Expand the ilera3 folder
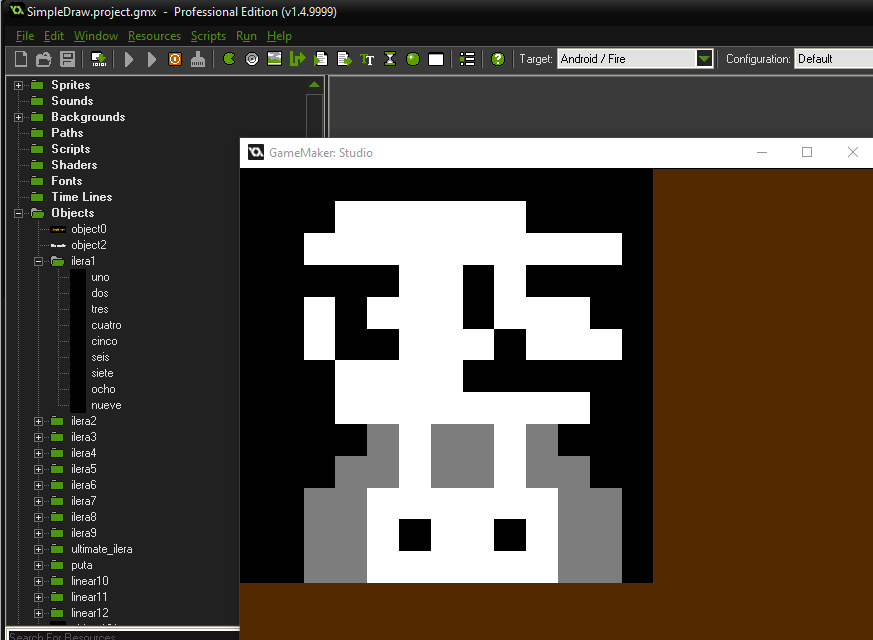Screen dimensions: 873x640 [38, 437]
